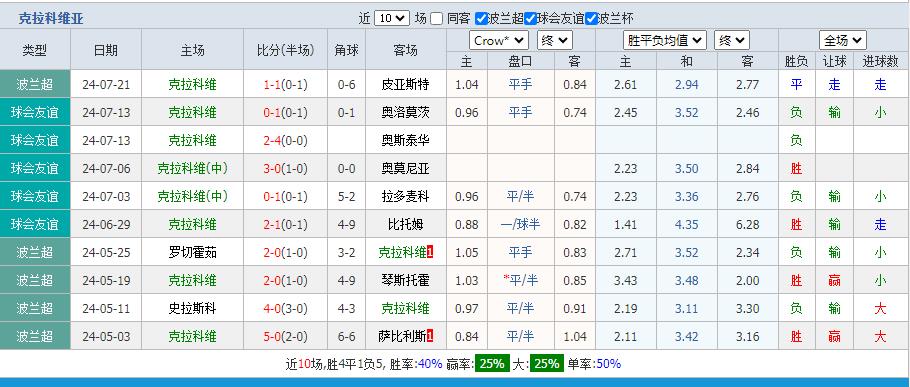This screenshot has width=910, height=387.
Task: Click the 波兰超 type cell on the 24-07-21 row
Action: [x=35, y=85]
